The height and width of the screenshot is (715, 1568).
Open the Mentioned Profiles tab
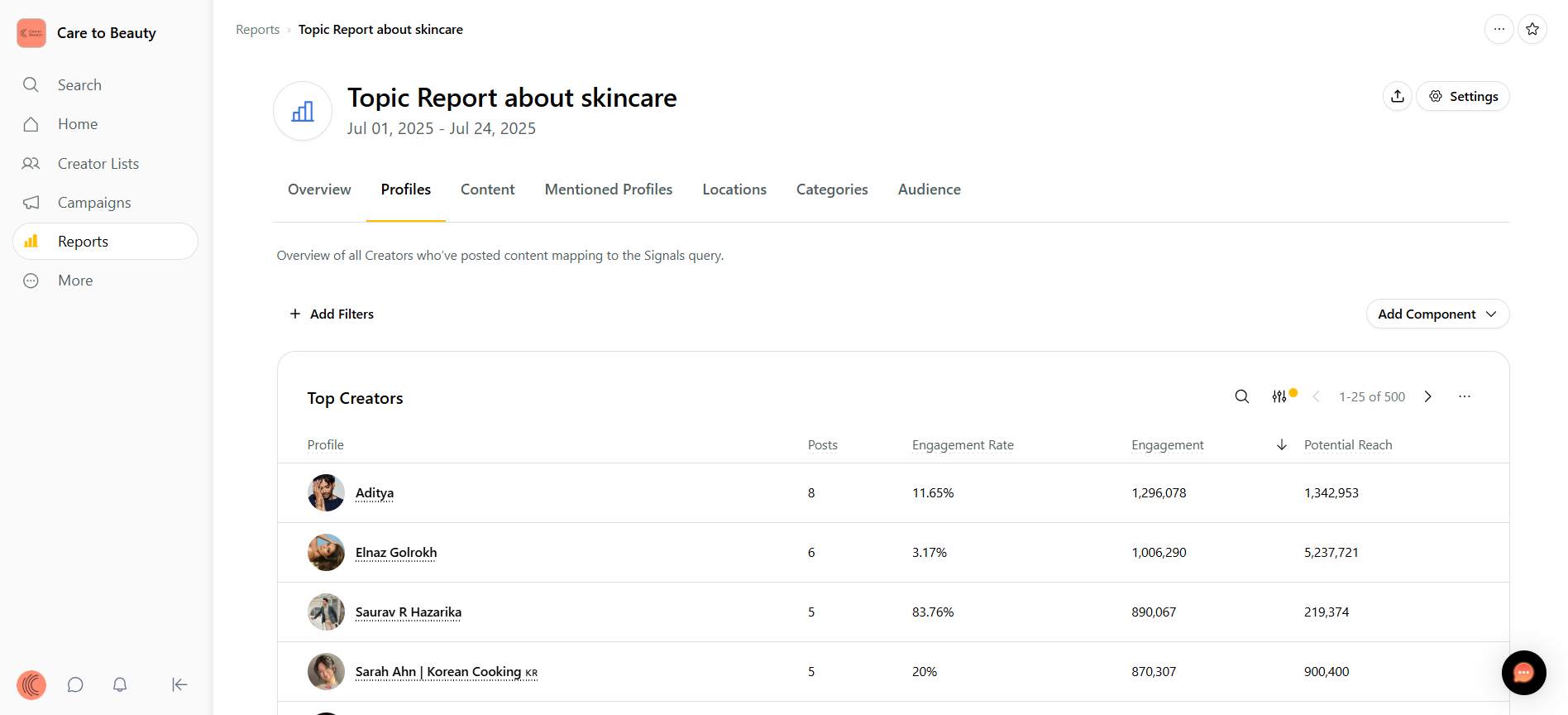pos(609,190)
